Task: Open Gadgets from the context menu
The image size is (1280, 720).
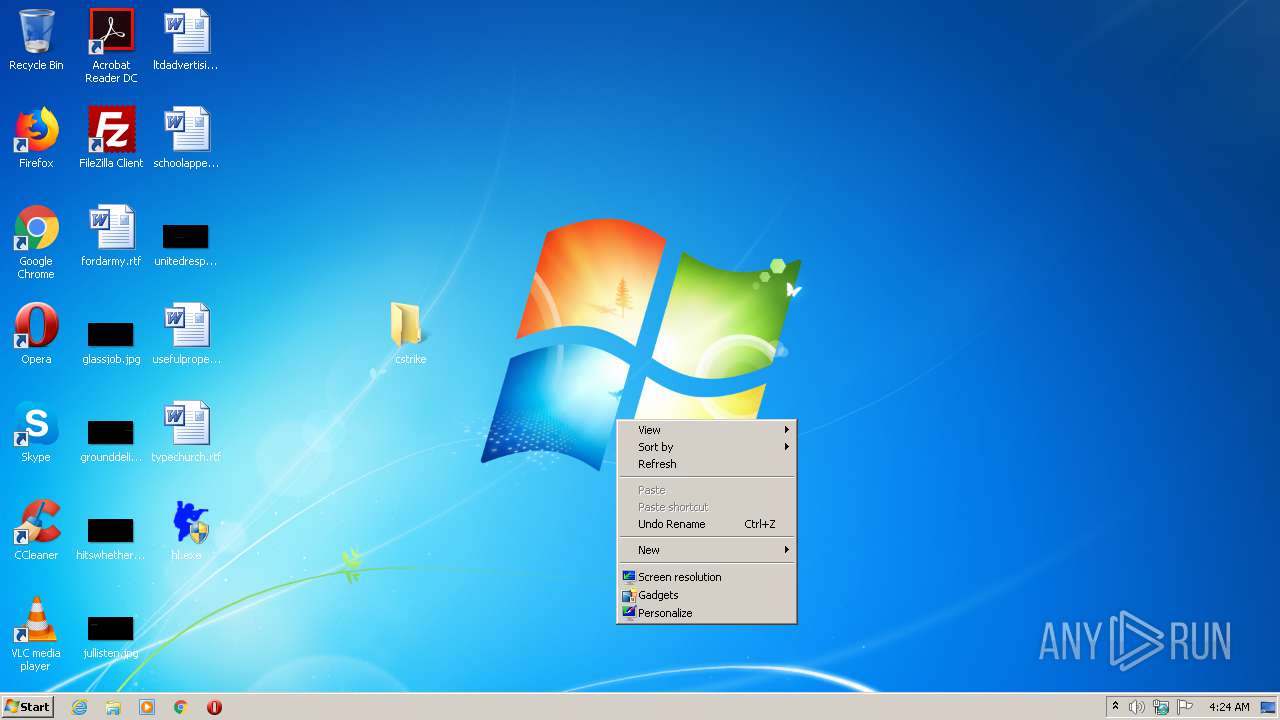Action: coord(707,595)
